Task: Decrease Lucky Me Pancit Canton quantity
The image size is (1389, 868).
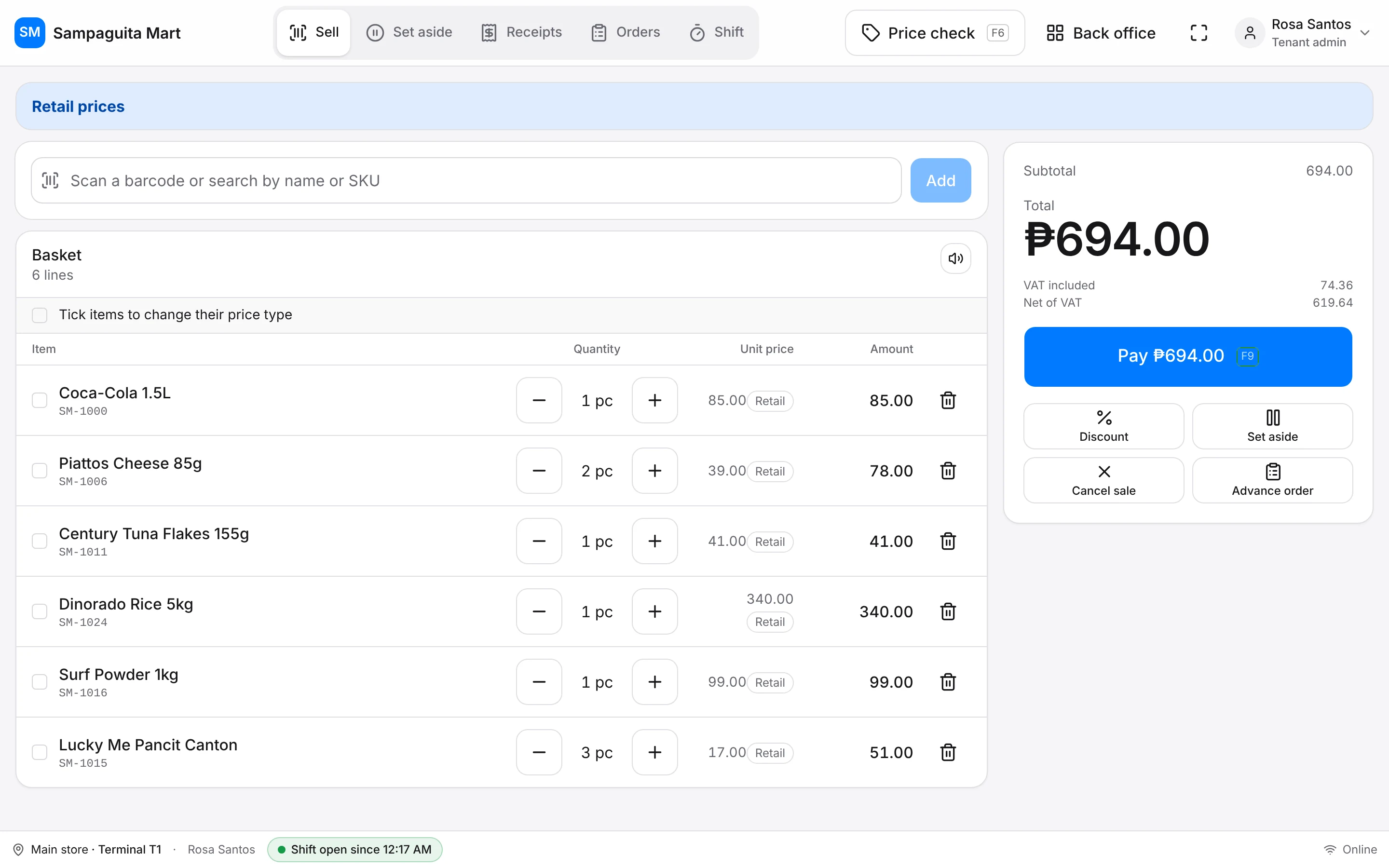Action: (x=539, y=752)
